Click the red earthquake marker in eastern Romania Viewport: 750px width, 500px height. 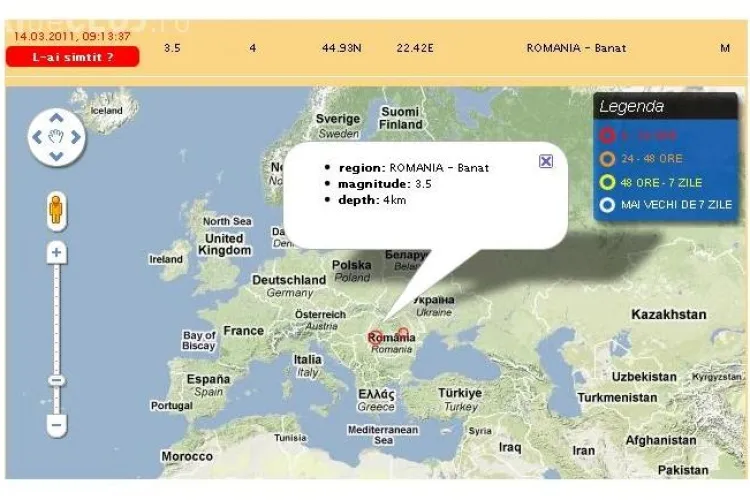pos(404,333)
